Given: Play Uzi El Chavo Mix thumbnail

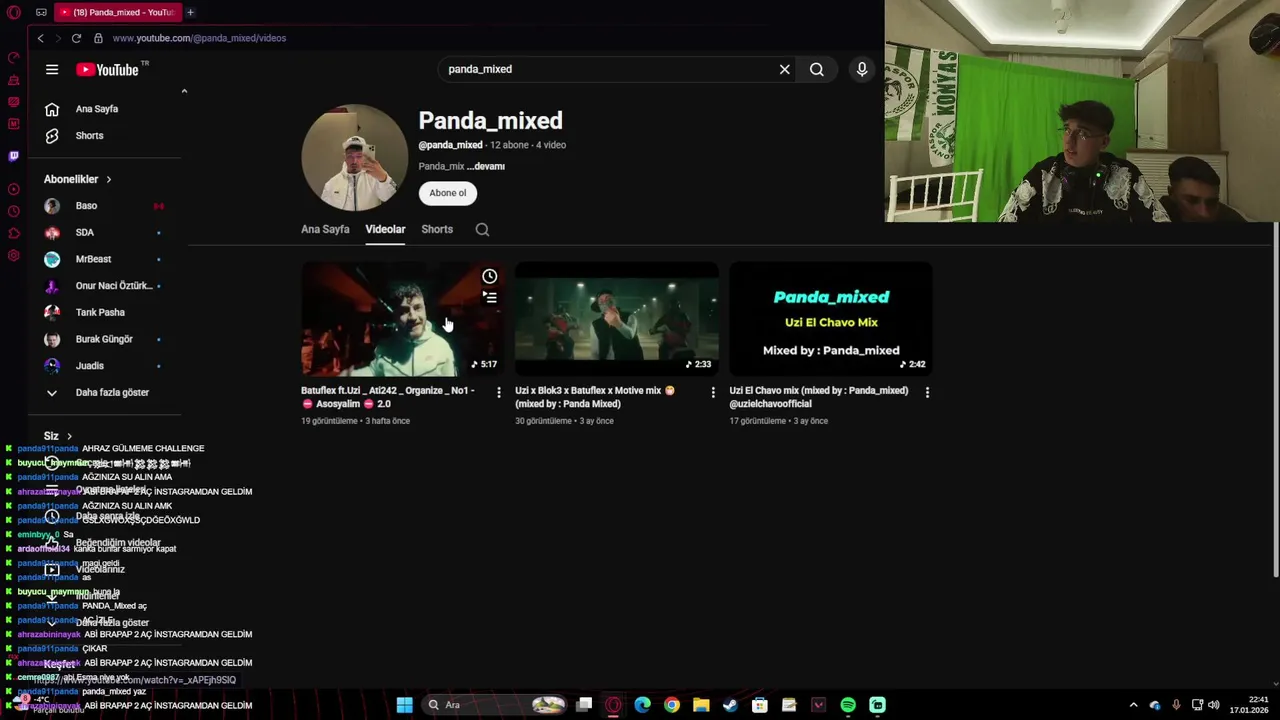Looking at the screenshot, I should coord(831,319).
